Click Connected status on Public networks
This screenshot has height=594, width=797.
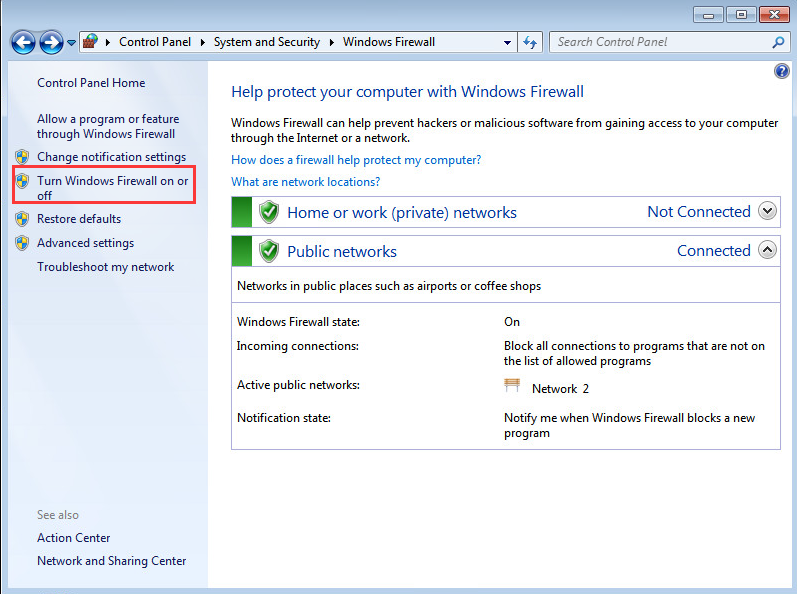coord(714,251)
